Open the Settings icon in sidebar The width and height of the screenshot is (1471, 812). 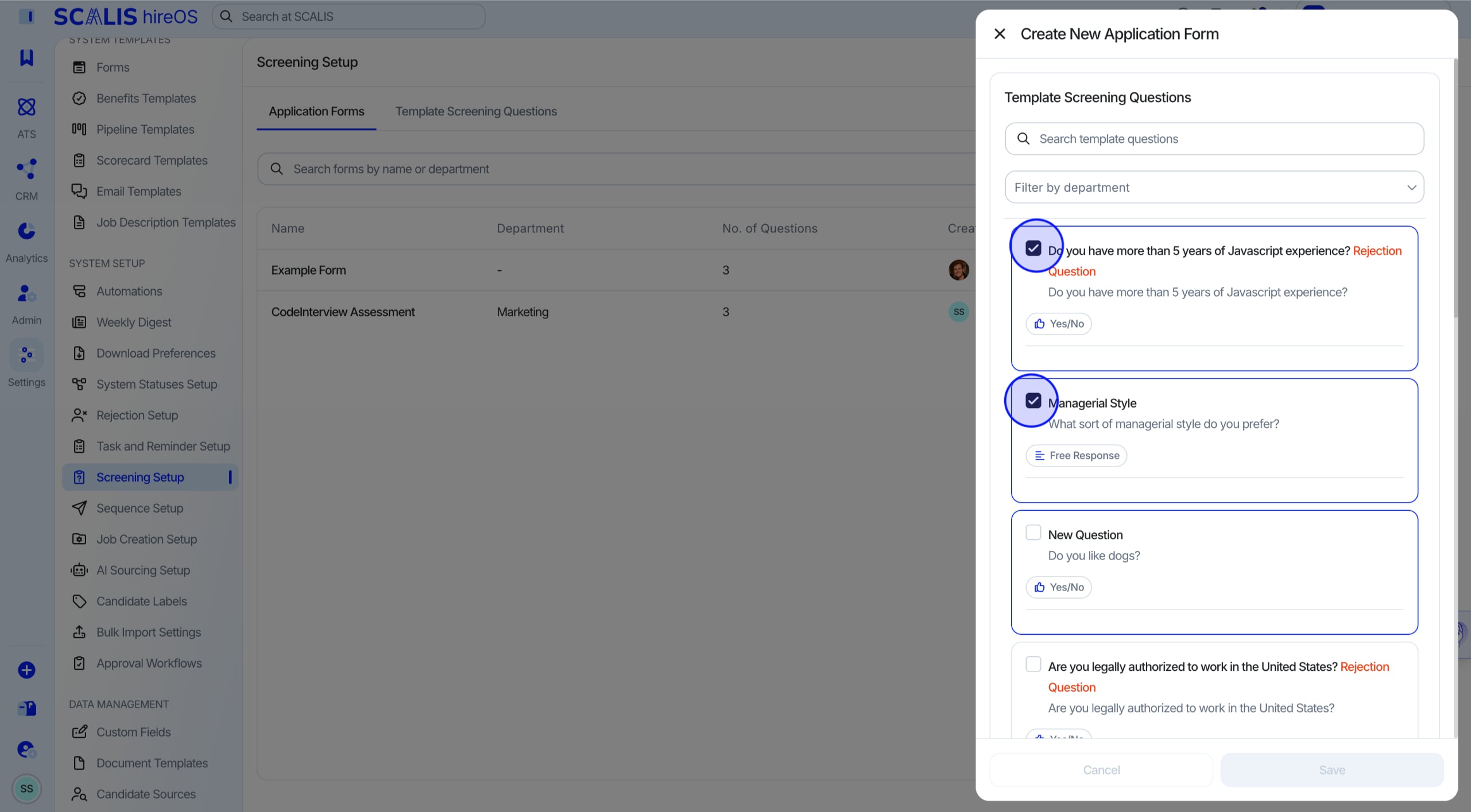pos(26,355)
